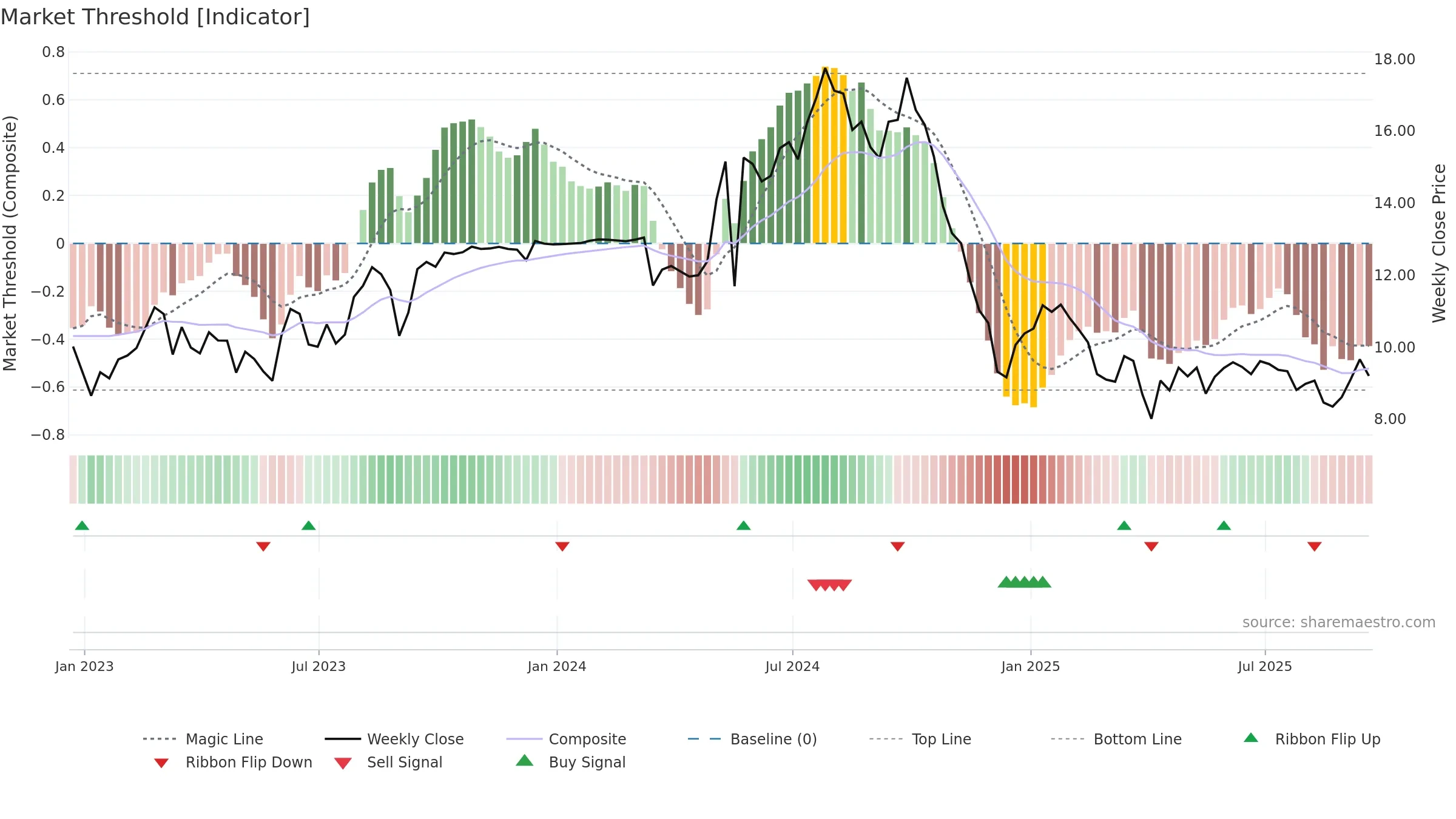
Task: Click the cluster of red sell signal markers
Action: [x=829, y=585]
